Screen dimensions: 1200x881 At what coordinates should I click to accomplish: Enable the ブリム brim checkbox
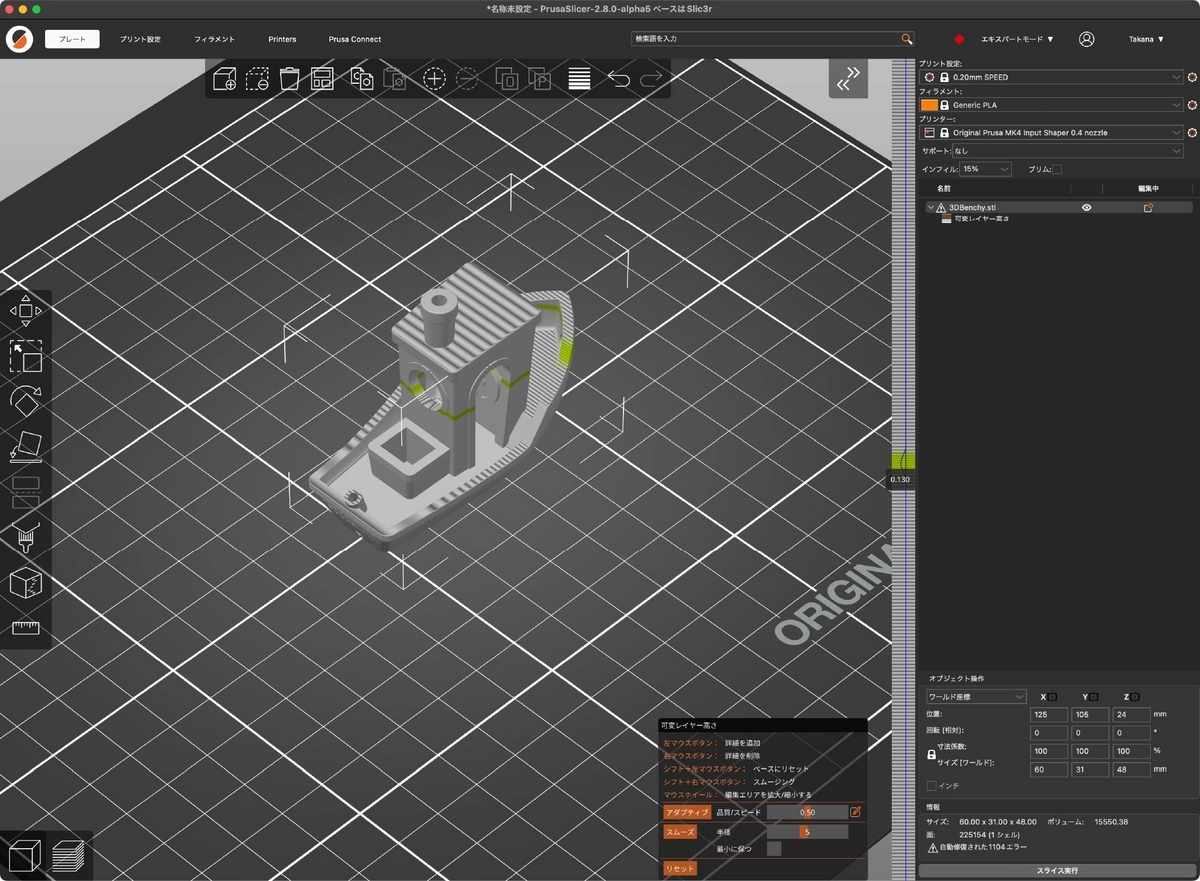[1057, 169]
